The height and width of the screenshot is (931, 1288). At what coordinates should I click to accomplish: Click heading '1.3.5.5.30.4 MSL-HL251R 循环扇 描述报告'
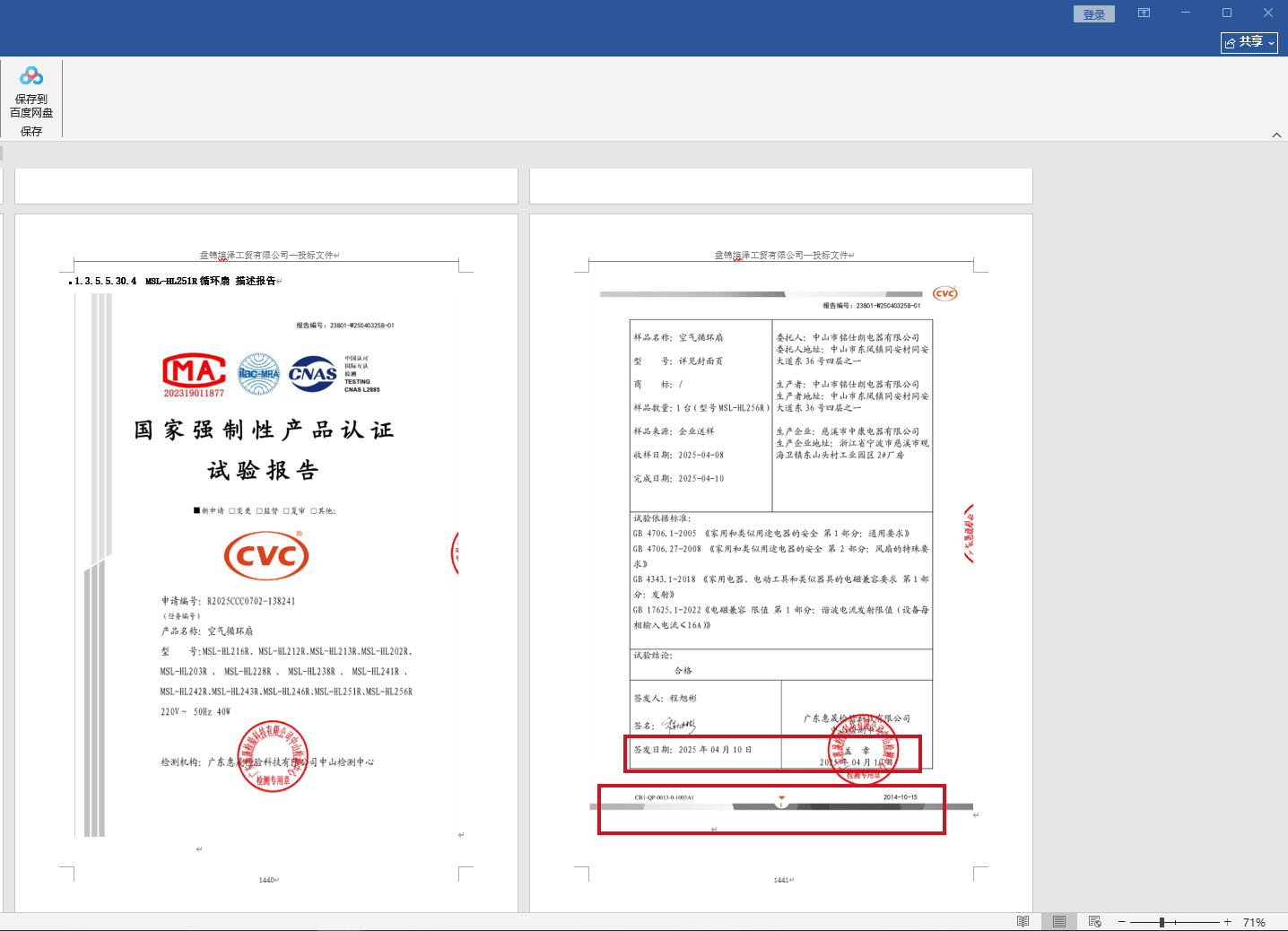pyautogui.click(x=175, y=282)
